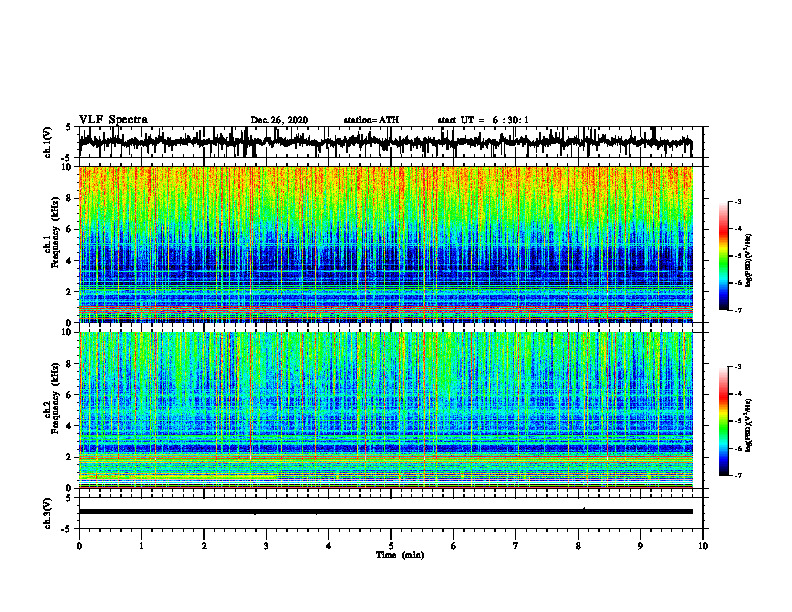Click the "-3" label on ch.2 colorbar

[x=738, y=367]
